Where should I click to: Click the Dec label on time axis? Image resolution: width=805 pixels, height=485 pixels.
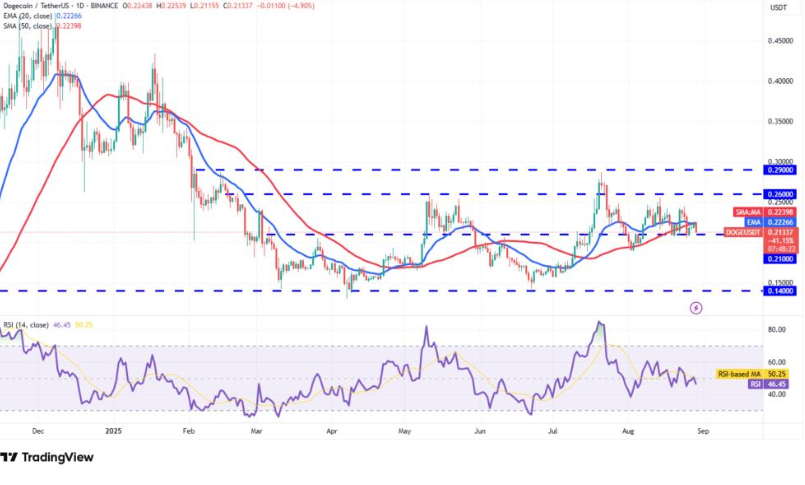pos(37,431)
